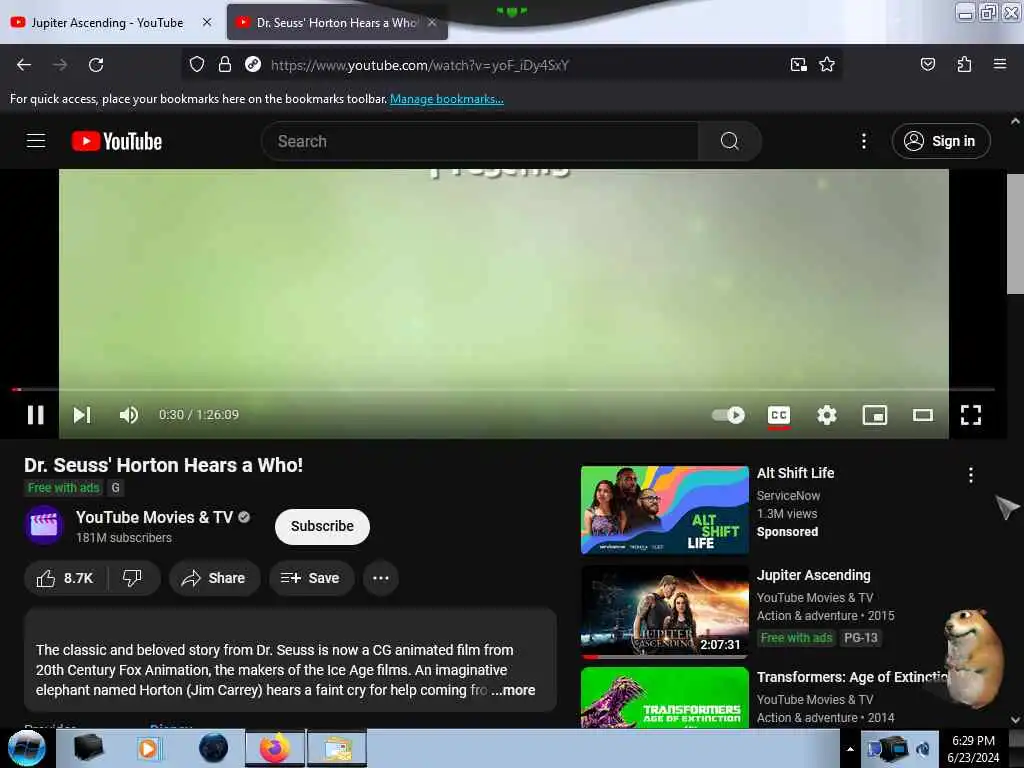1024x768 pixels.
Task: Click the Free with ads badge under title
Action: (x=63, y=488)
